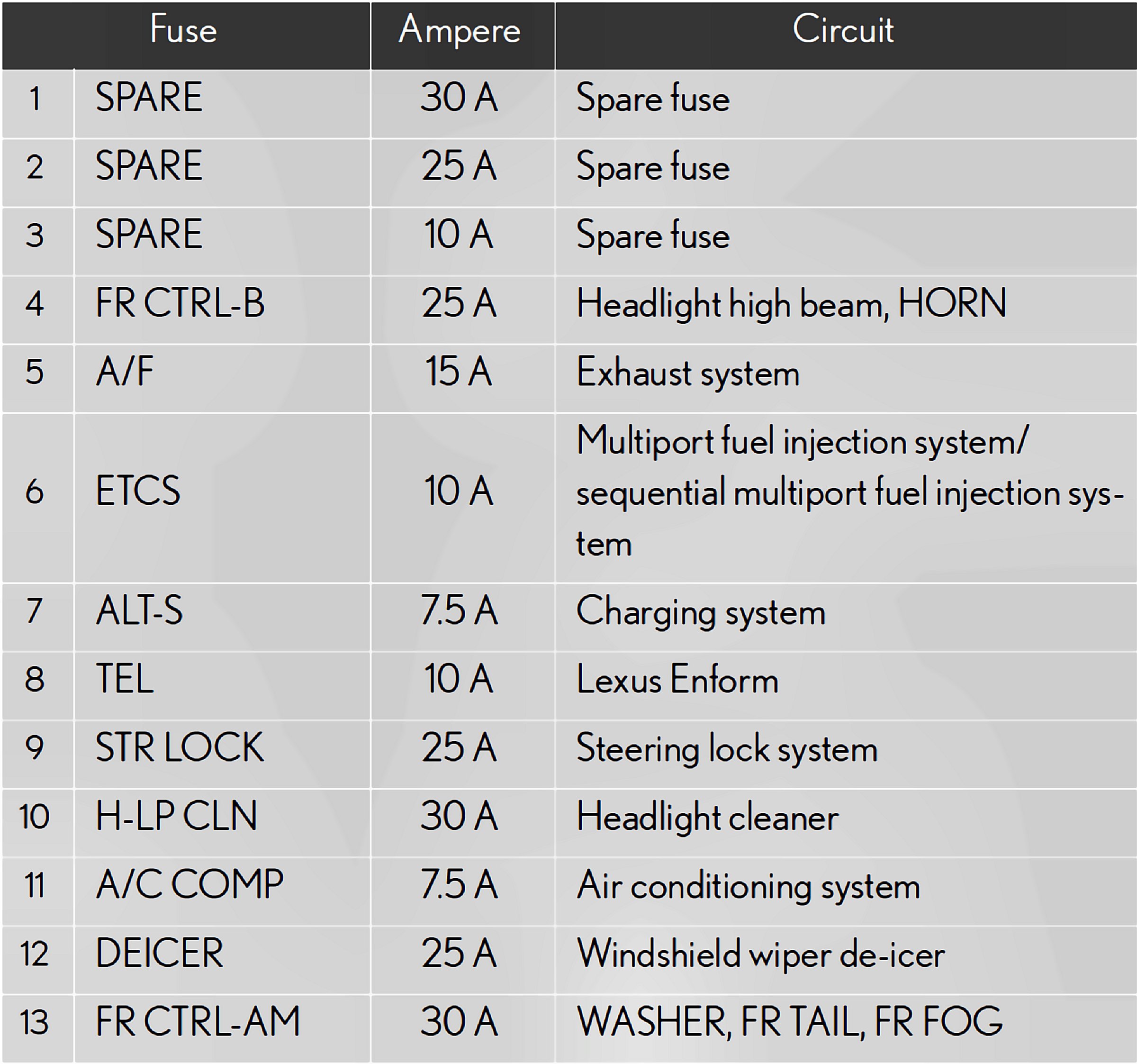1137x1064 pixels.
Task: Click the Circuit column header
Action: [843, 30]
